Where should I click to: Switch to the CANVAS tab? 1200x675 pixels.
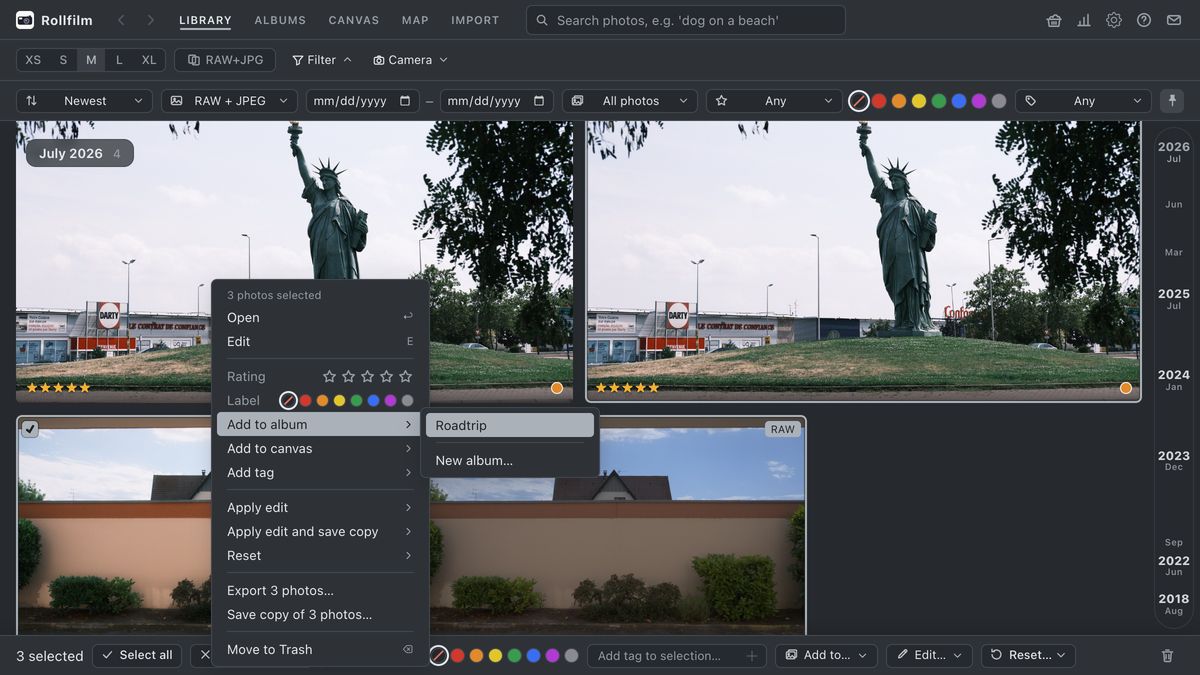(354, 20)
